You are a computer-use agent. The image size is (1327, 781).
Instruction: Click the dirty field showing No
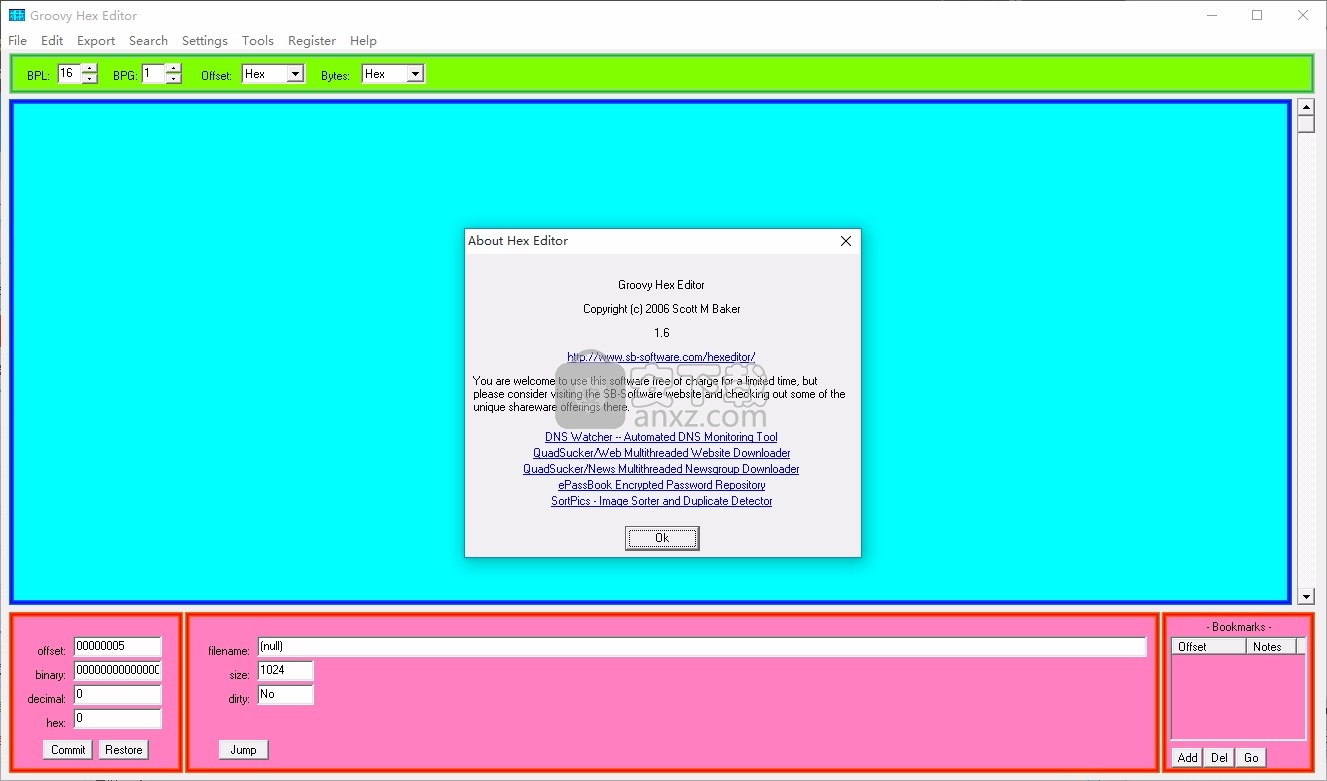pyautogui.click(x=285, y=695)
